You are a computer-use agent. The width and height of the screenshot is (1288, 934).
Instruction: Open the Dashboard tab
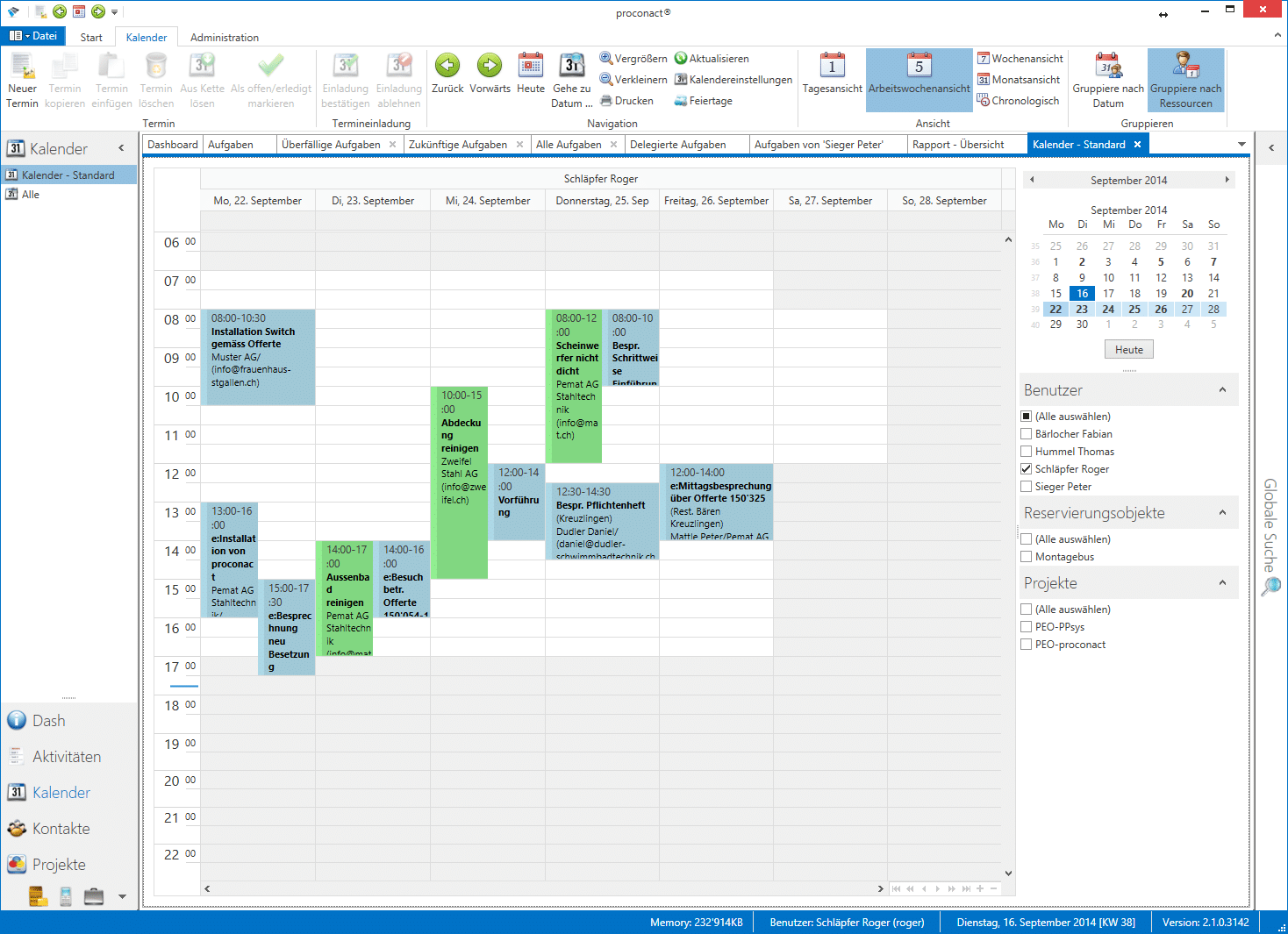tap(173, 145)
